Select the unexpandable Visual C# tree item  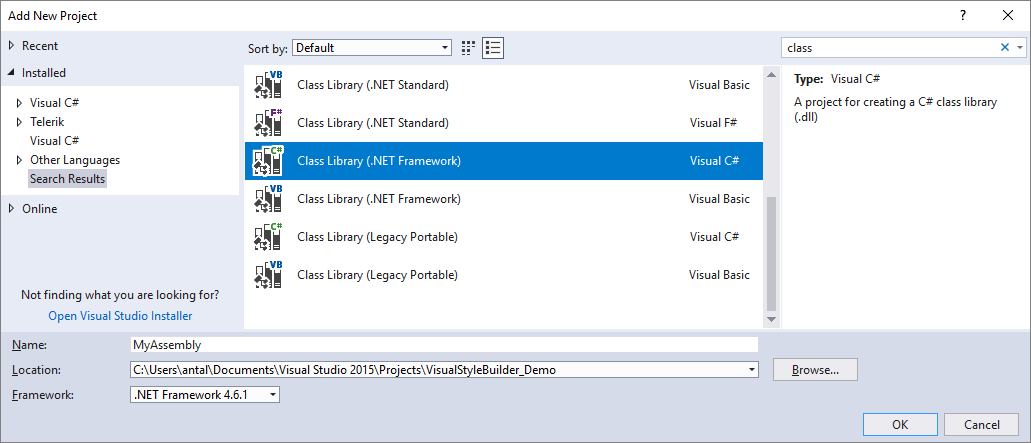[x=55, y=141]
